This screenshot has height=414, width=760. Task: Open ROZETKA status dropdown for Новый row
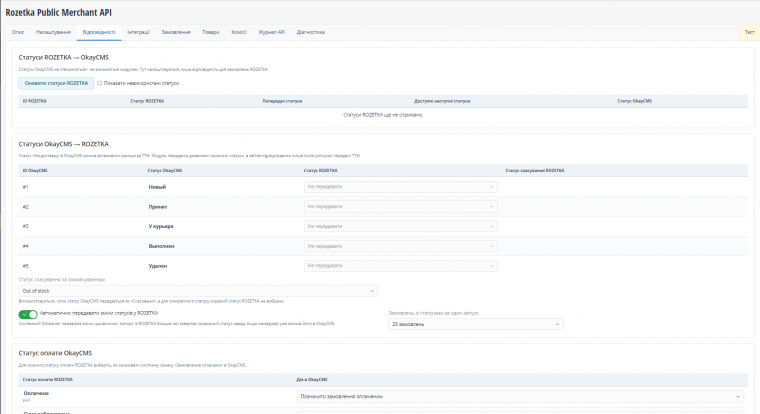click(400, 187)
